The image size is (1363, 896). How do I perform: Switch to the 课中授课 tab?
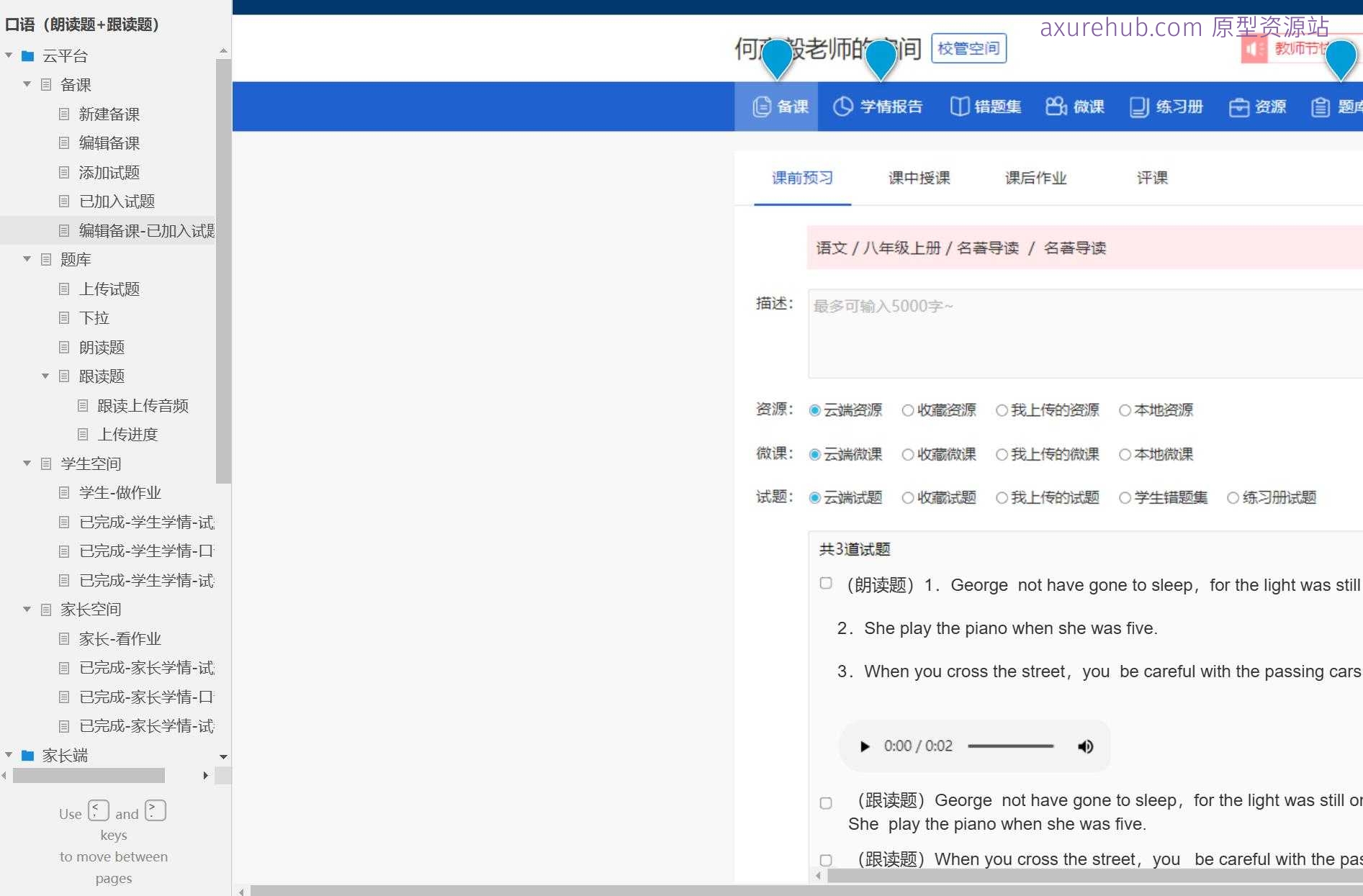pyautogui.click(x=918, y=178)
